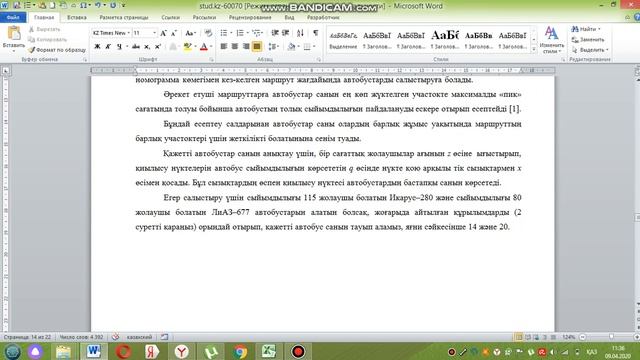Toggle italic (К) formatting
640x360 pixels.
108,47
